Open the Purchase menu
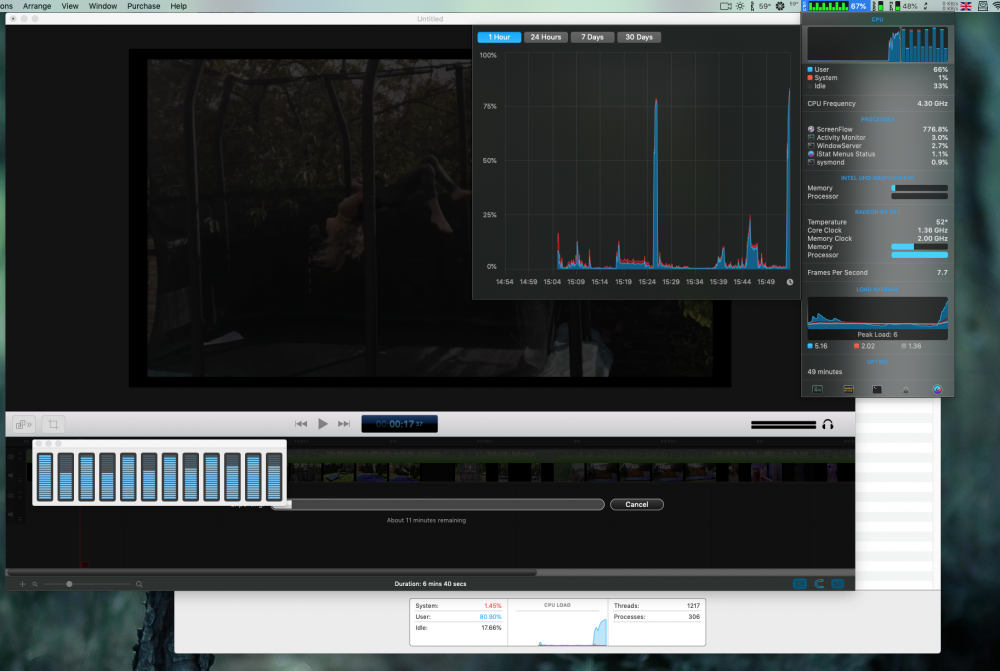Screen dimensions: 1000x671 pyautogui.click(x=143, y=6)
